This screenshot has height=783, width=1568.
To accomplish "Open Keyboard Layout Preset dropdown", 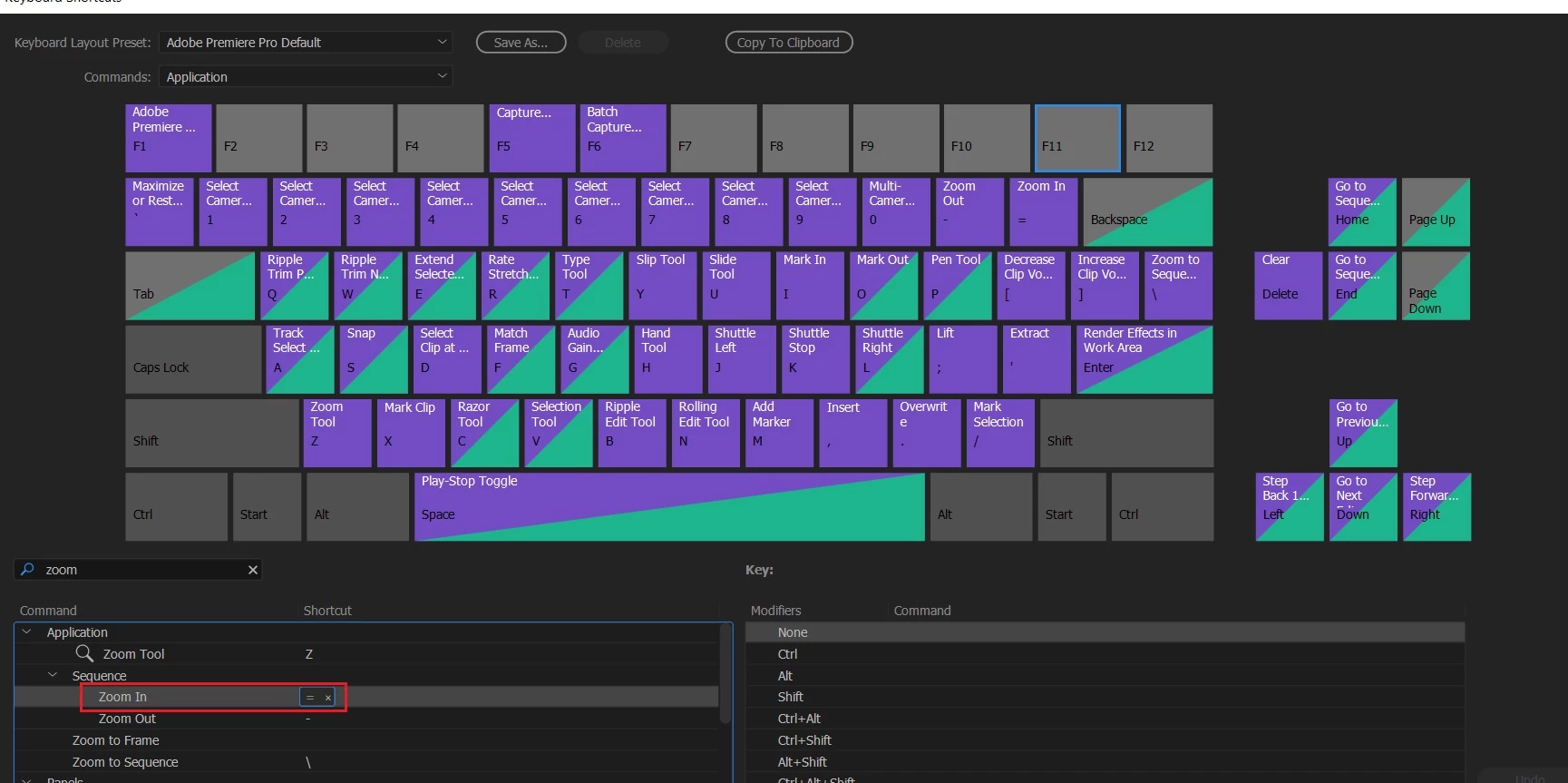I will click(x=306, y=43).
